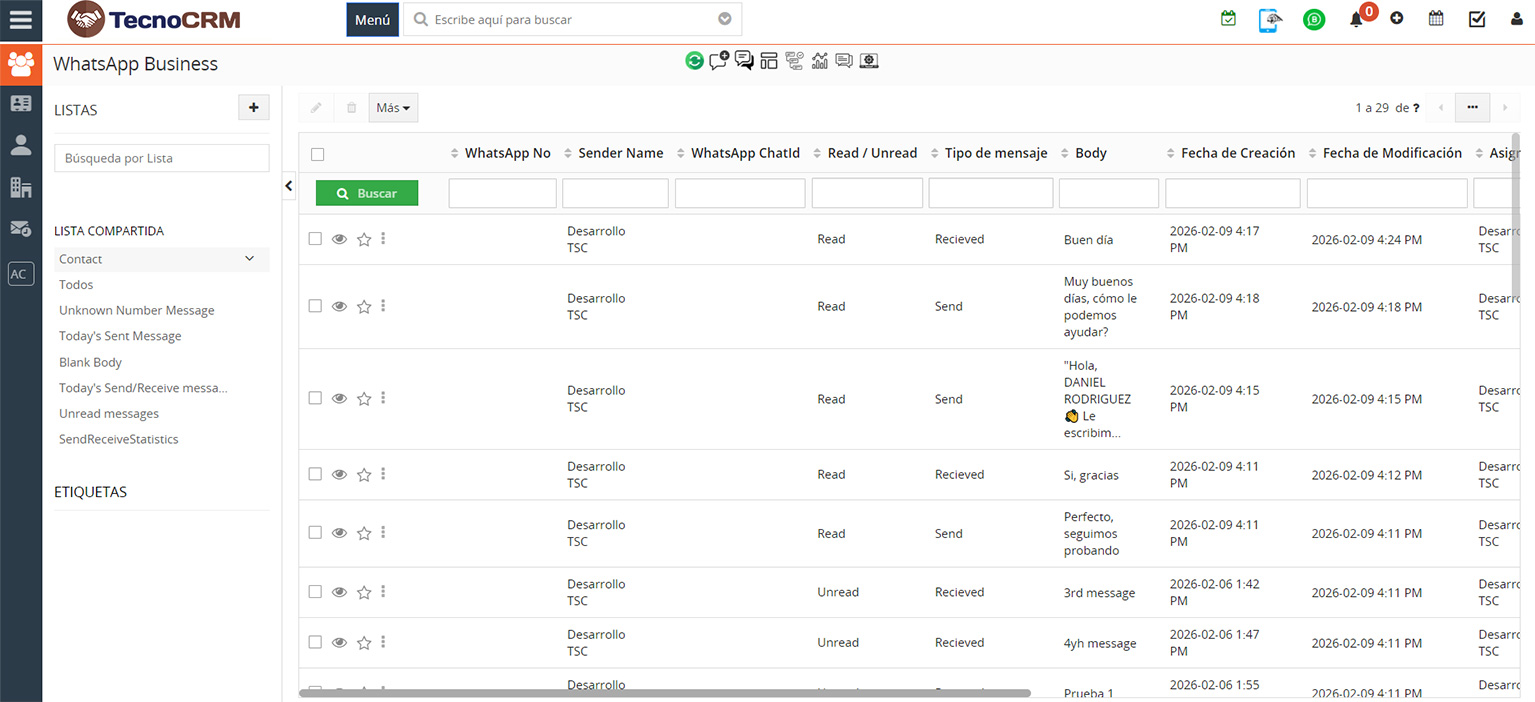This screenshot has height=702, width=1535.
Task: Open the statistics chart icon
Action: 820,61
